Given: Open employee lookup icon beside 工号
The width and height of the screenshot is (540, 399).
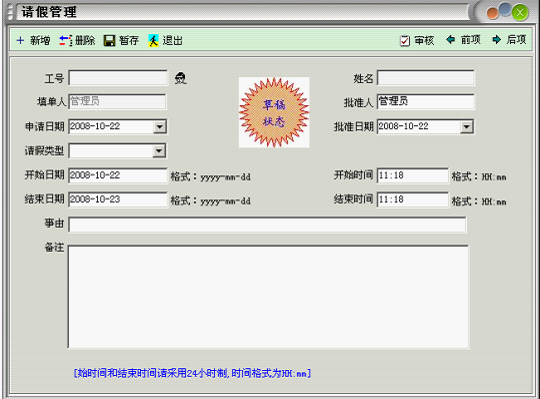Looking at the screenshot, I should tap(180, 78).
